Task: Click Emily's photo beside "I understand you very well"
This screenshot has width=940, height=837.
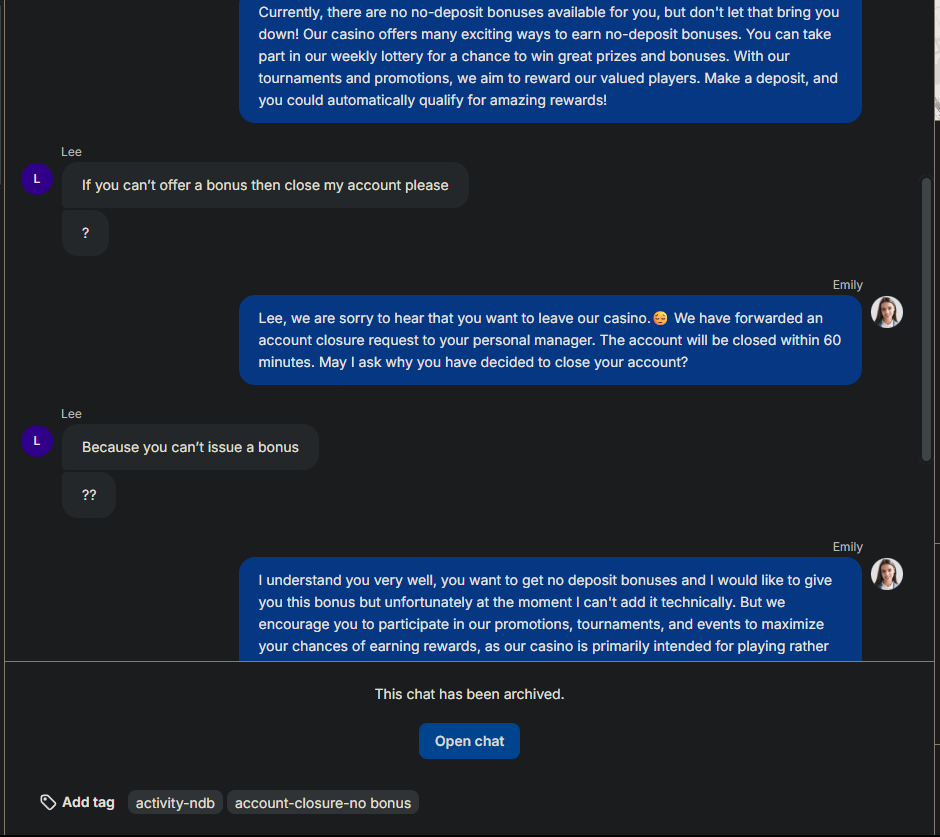Action: pos(887,574)
